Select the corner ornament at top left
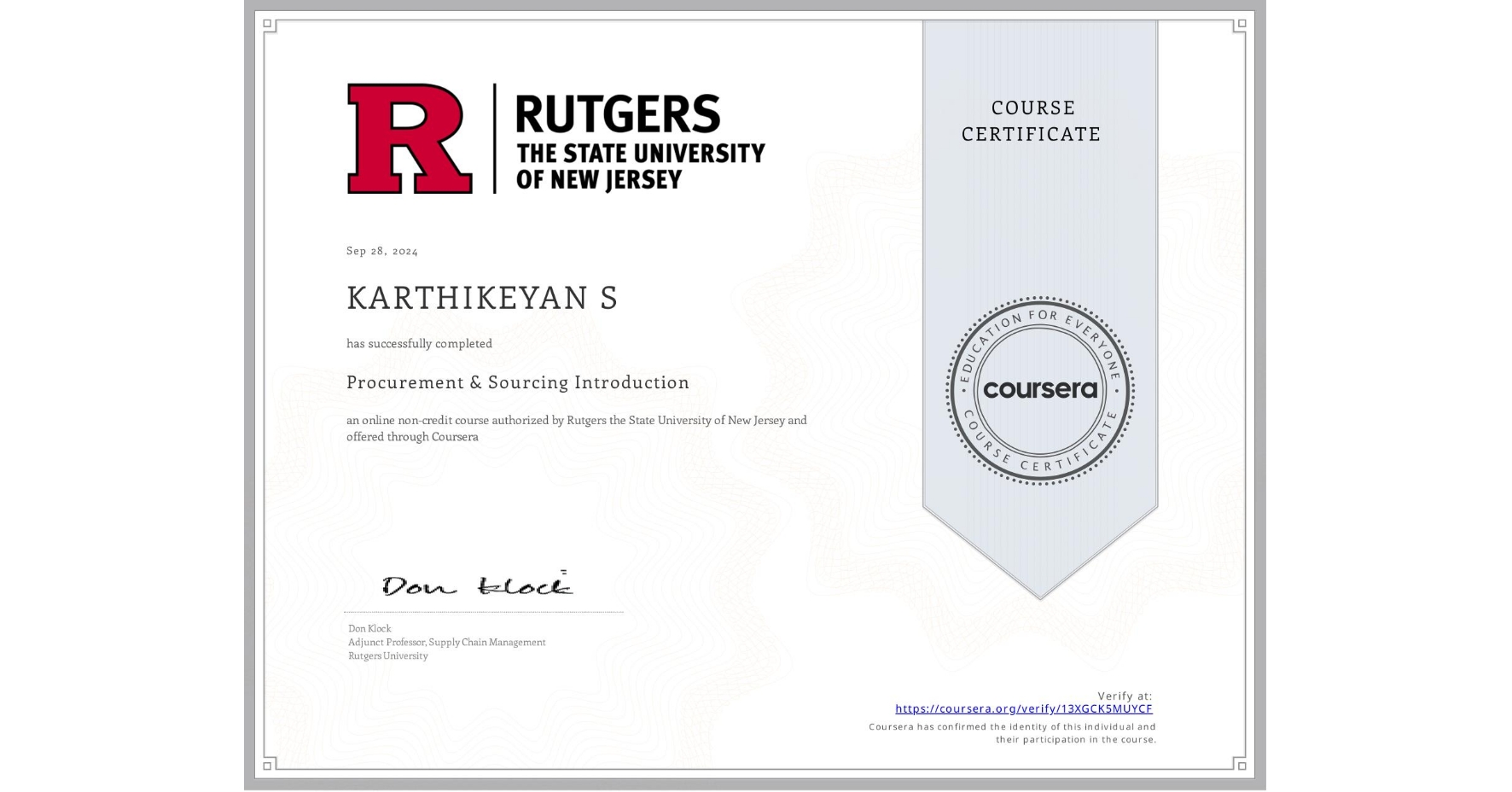 coord(267,25)
